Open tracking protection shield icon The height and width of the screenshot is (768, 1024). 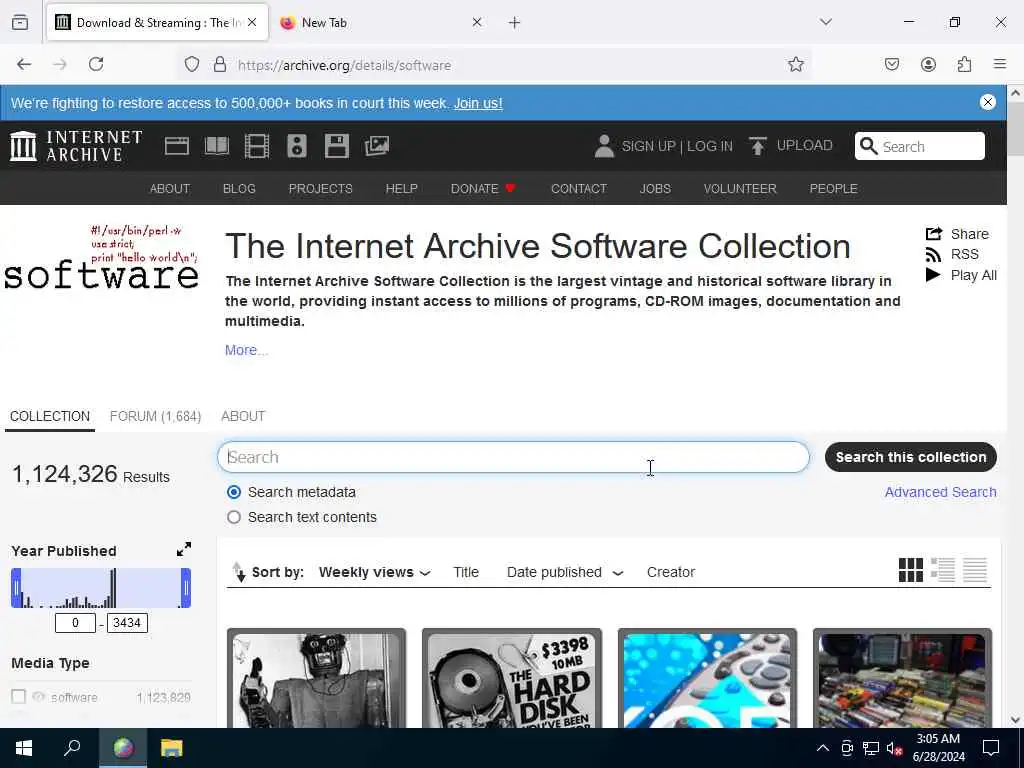pyautogui.click(x=191, y=64)
